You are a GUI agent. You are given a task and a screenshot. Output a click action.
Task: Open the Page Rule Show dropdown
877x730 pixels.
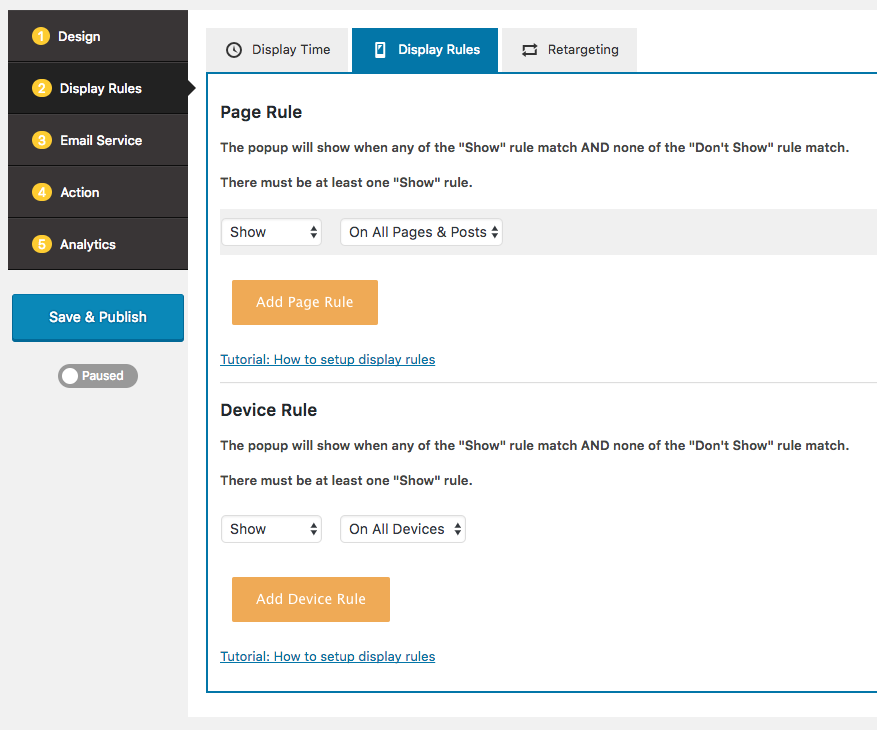pos(271,232)
